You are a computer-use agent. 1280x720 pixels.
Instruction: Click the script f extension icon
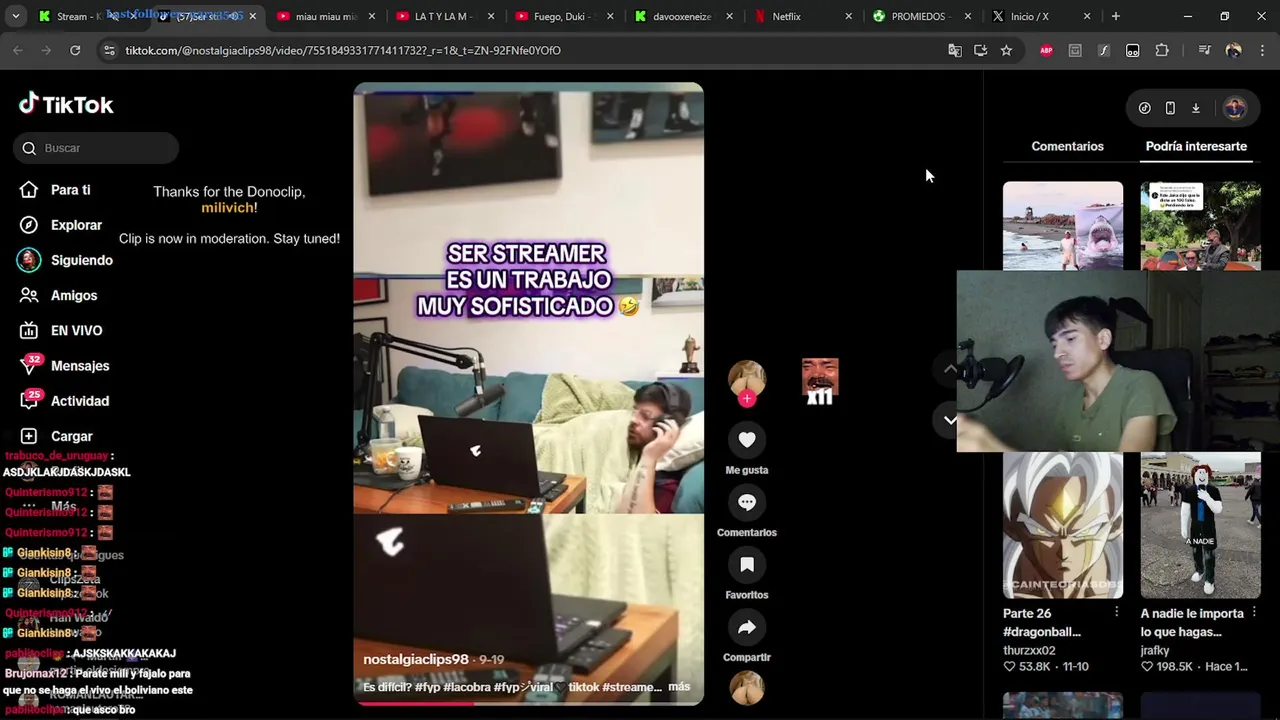[x=1104, y=50]
